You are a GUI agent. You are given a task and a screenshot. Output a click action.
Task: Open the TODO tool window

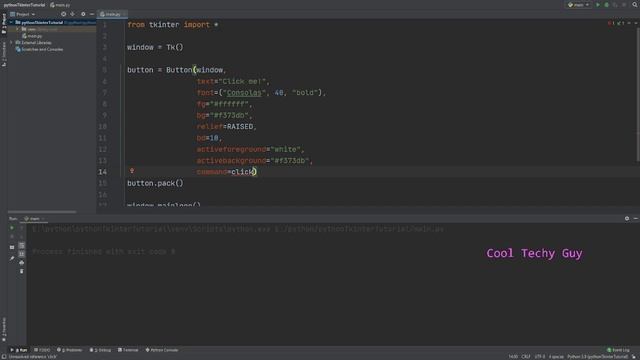[x=42, y=350]
